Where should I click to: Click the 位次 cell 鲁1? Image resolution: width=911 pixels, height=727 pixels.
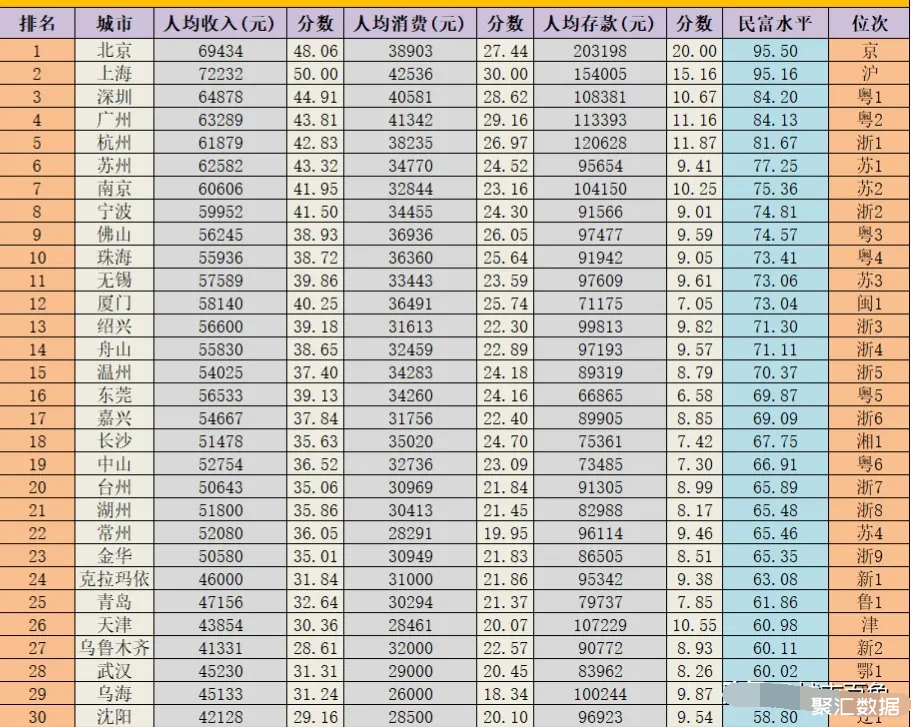(870, 602)
